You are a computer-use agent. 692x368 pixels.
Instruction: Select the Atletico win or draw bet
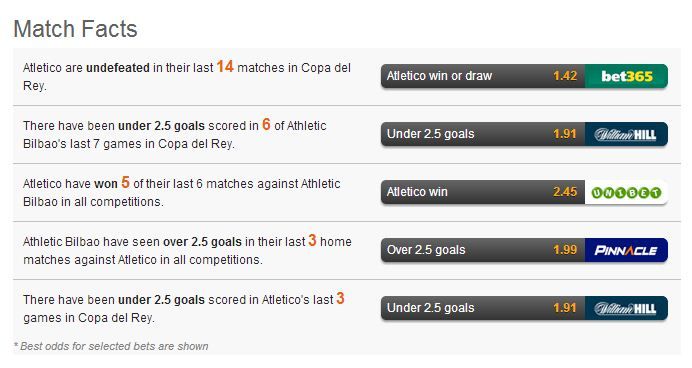tap(483, 76)
